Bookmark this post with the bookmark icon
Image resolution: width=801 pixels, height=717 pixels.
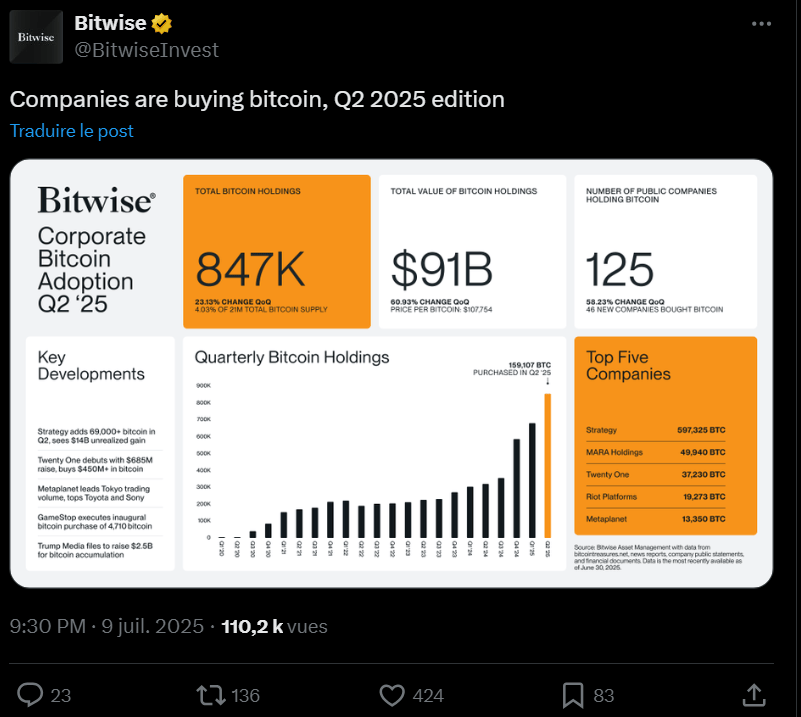tap(573, 696)
